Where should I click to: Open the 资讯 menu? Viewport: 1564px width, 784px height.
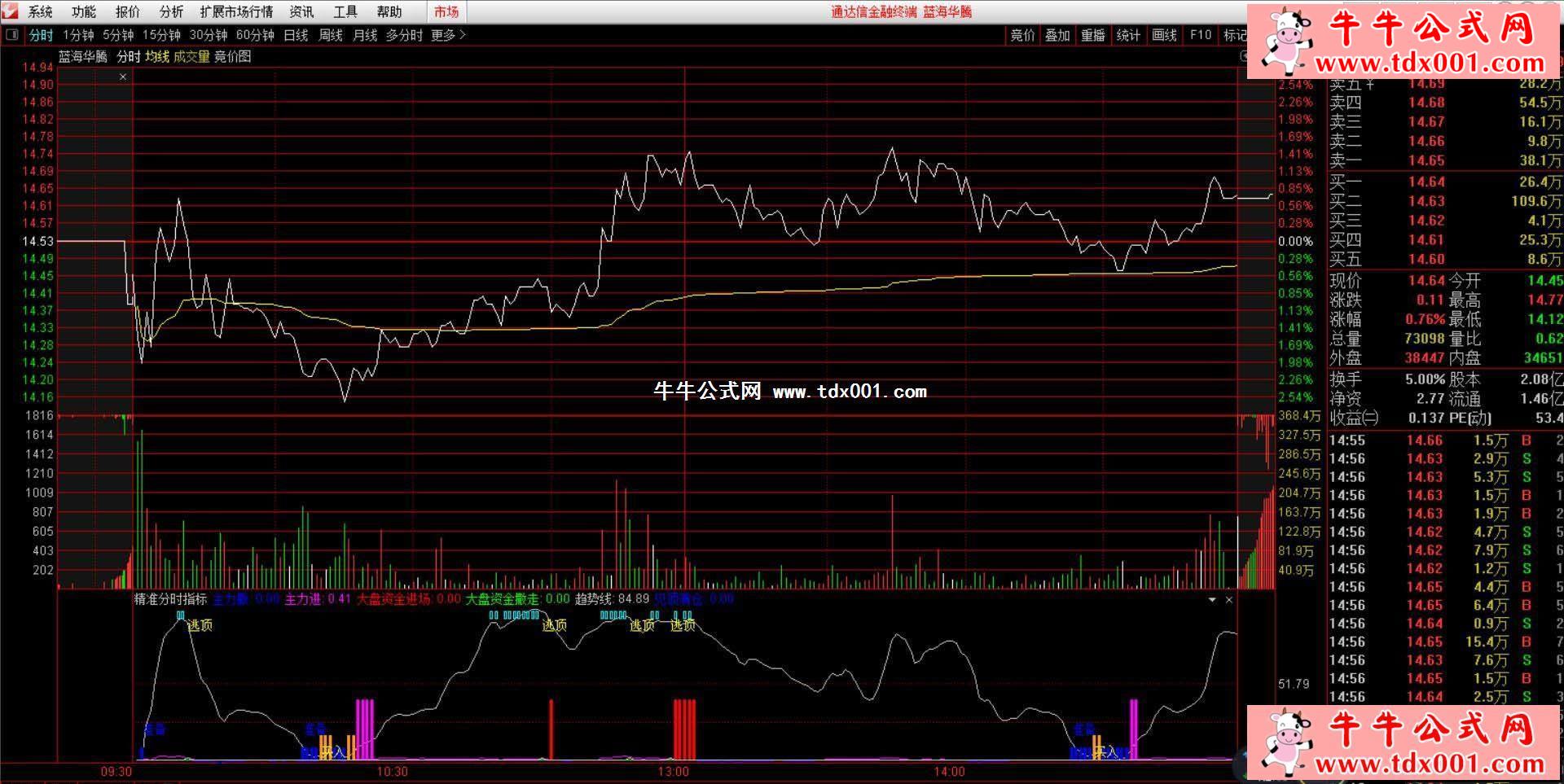[301, 11]
